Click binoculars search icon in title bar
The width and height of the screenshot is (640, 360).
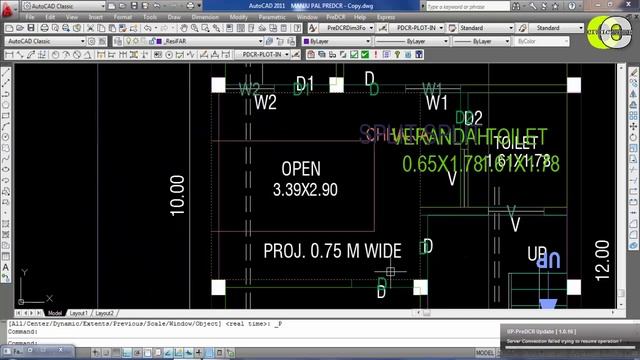516,6
